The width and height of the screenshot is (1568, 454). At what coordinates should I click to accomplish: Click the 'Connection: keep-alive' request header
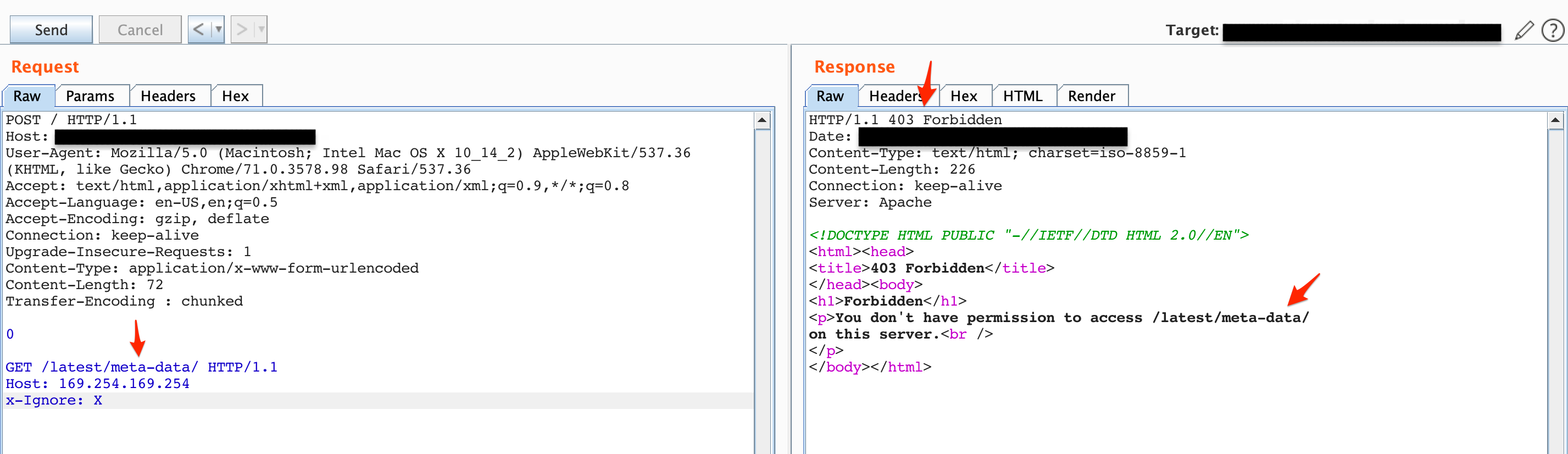(x=102, y=235)
